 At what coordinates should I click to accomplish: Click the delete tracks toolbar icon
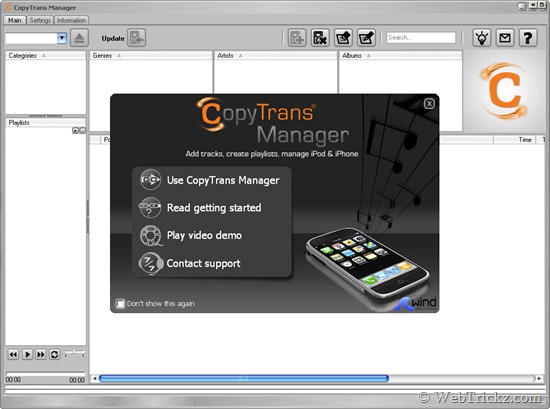(x=320, y=38)
